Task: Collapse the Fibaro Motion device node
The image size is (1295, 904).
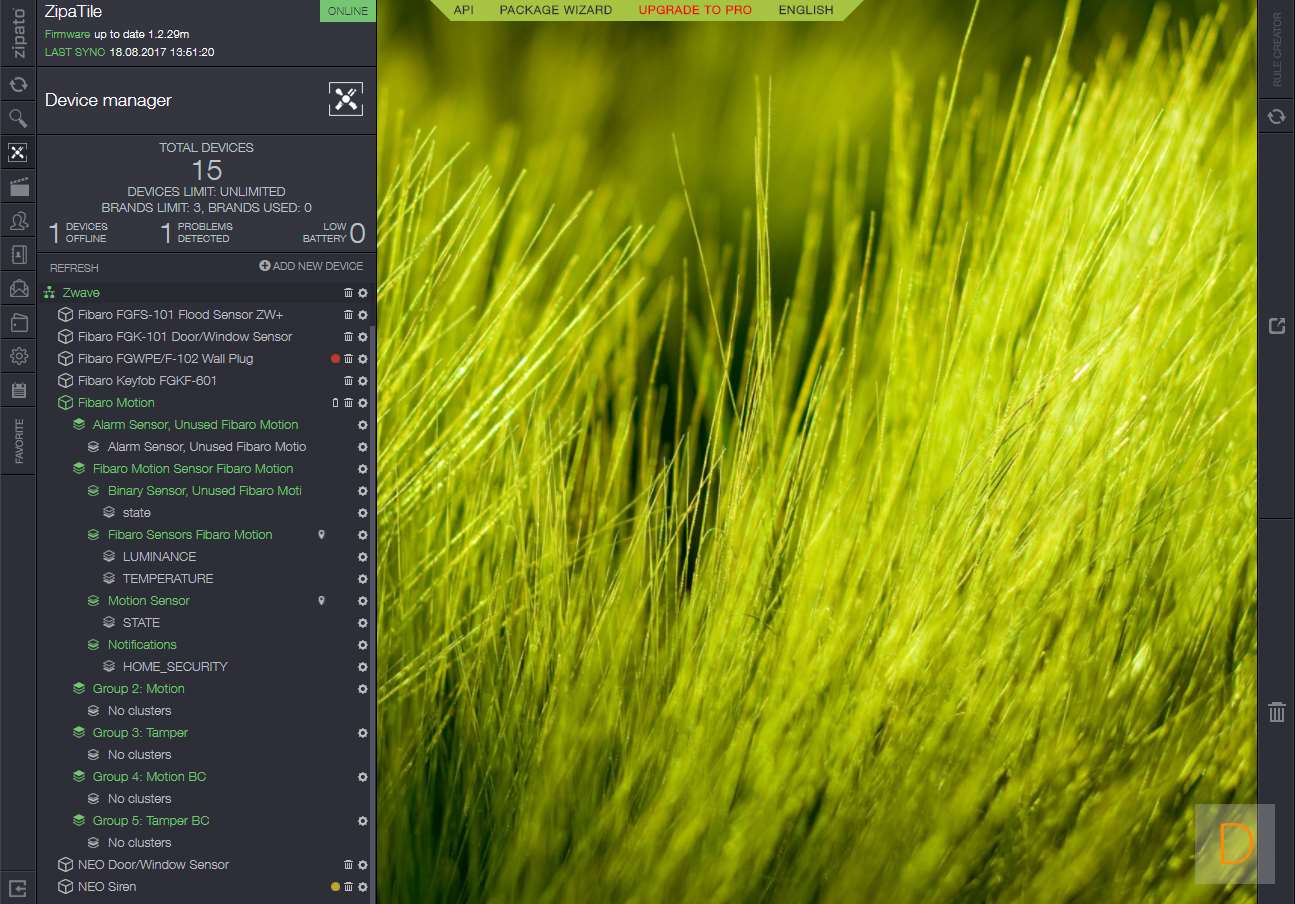Action: pyautogui.click(x=65, y=403)
